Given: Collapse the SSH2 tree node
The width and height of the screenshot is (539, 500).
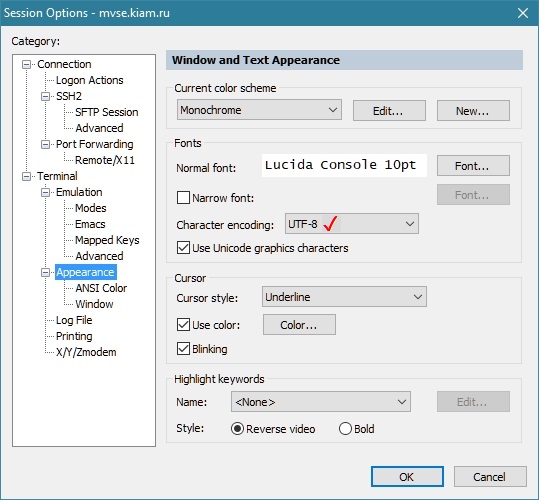Looking at the screenshot, I should click(45, 97).
